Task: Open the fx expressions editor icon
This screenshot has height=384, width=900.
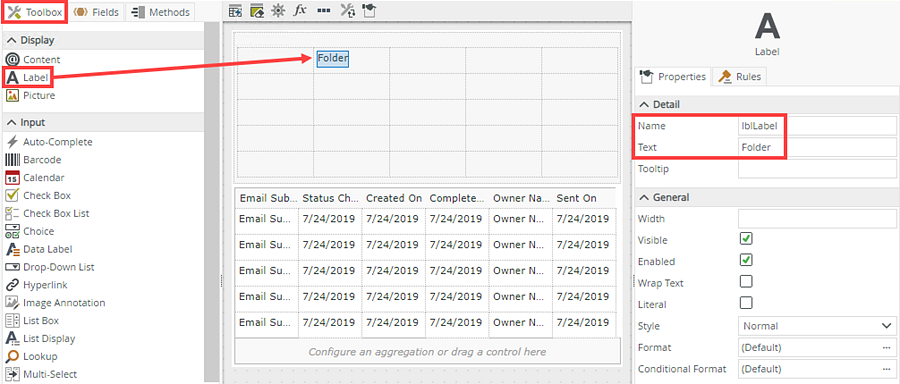Action: (300, 11)
